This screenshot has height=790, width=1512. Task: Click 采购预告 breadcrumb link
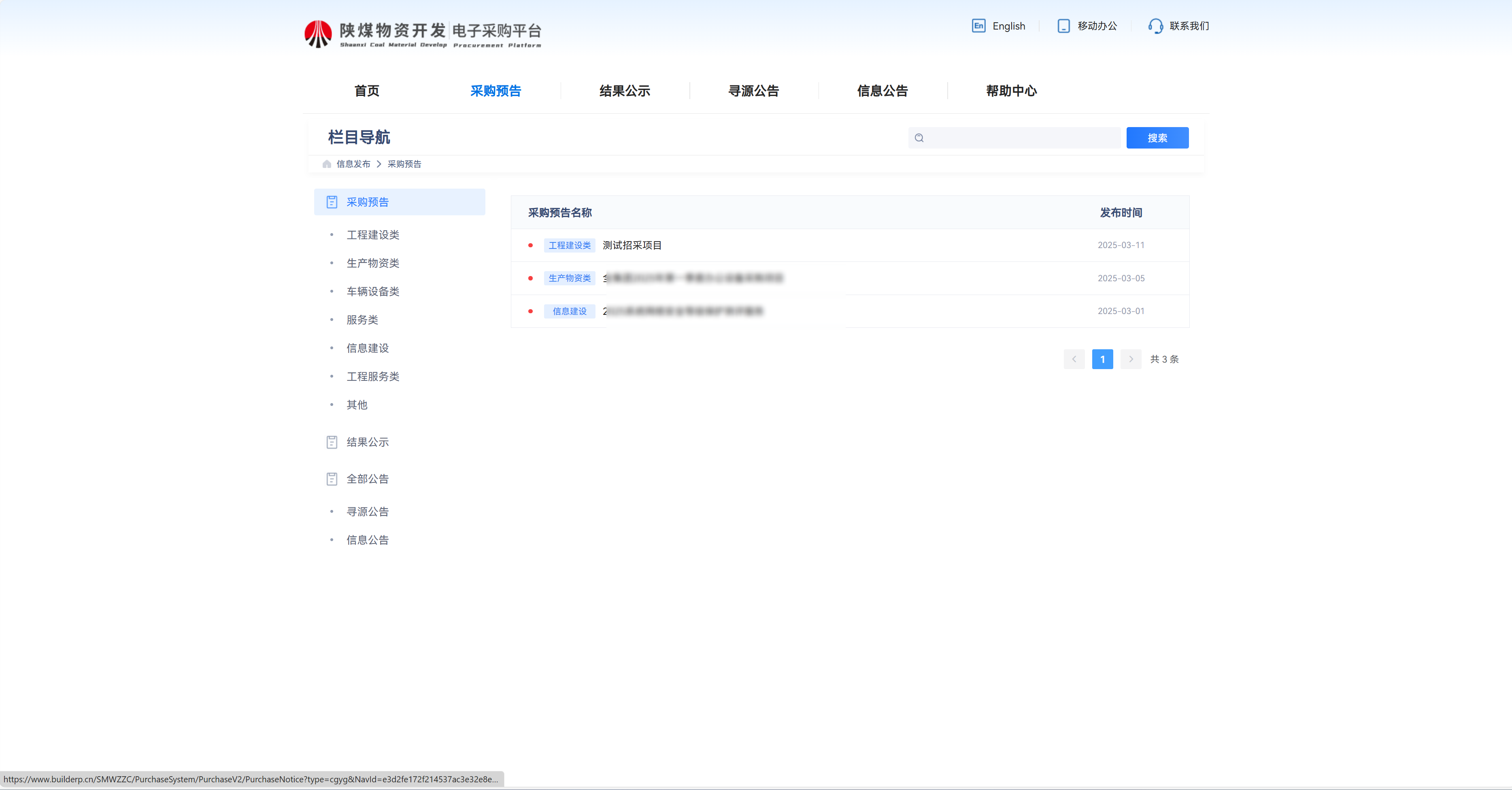(x=404, y=164)
